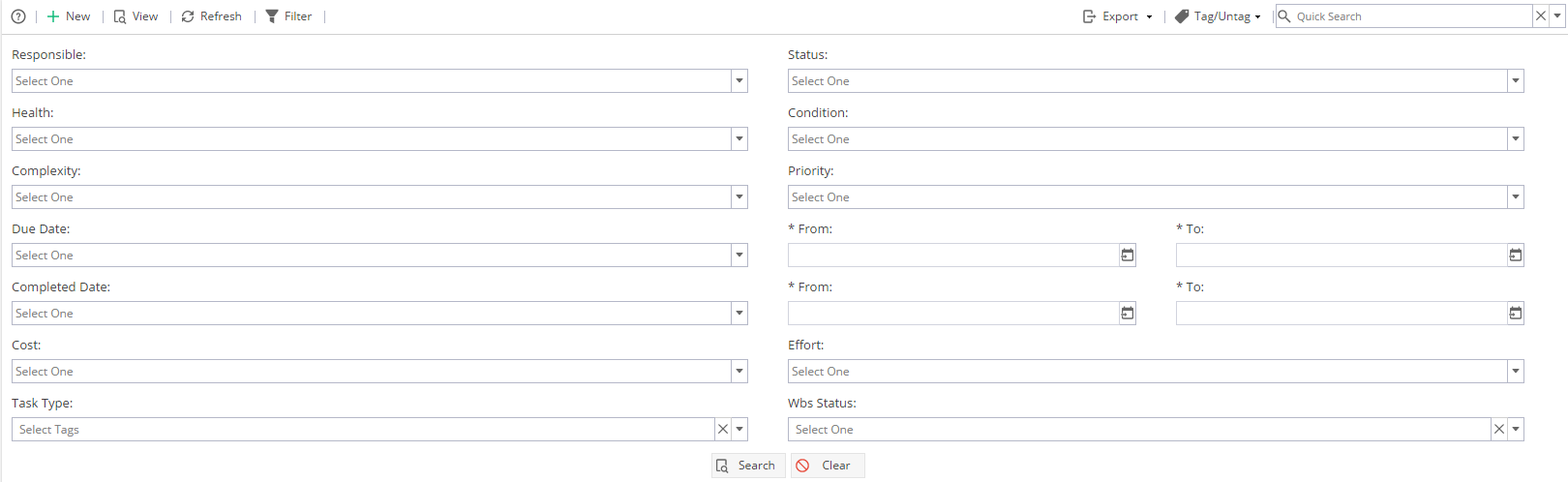
Task: Open calendar picker for Due Date From
Action: pos(1128,256)
